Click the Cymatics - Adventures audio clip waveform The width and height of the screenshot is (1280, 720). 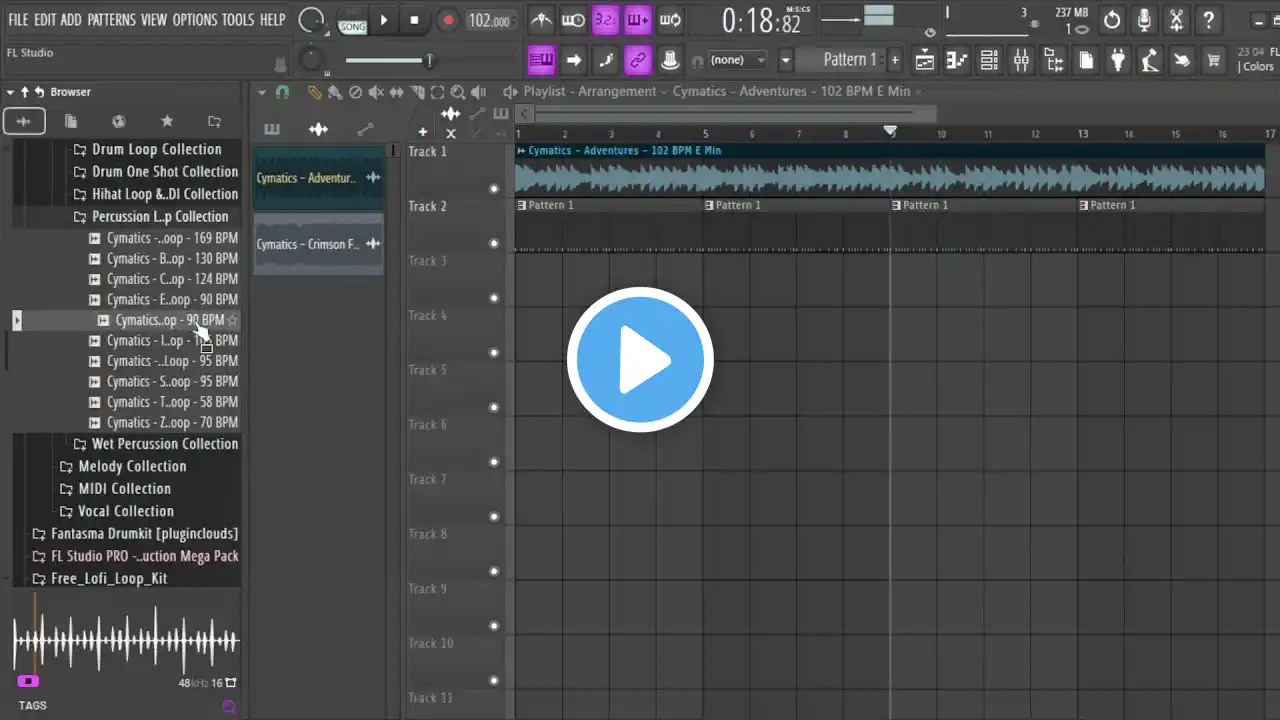(889, 177)
